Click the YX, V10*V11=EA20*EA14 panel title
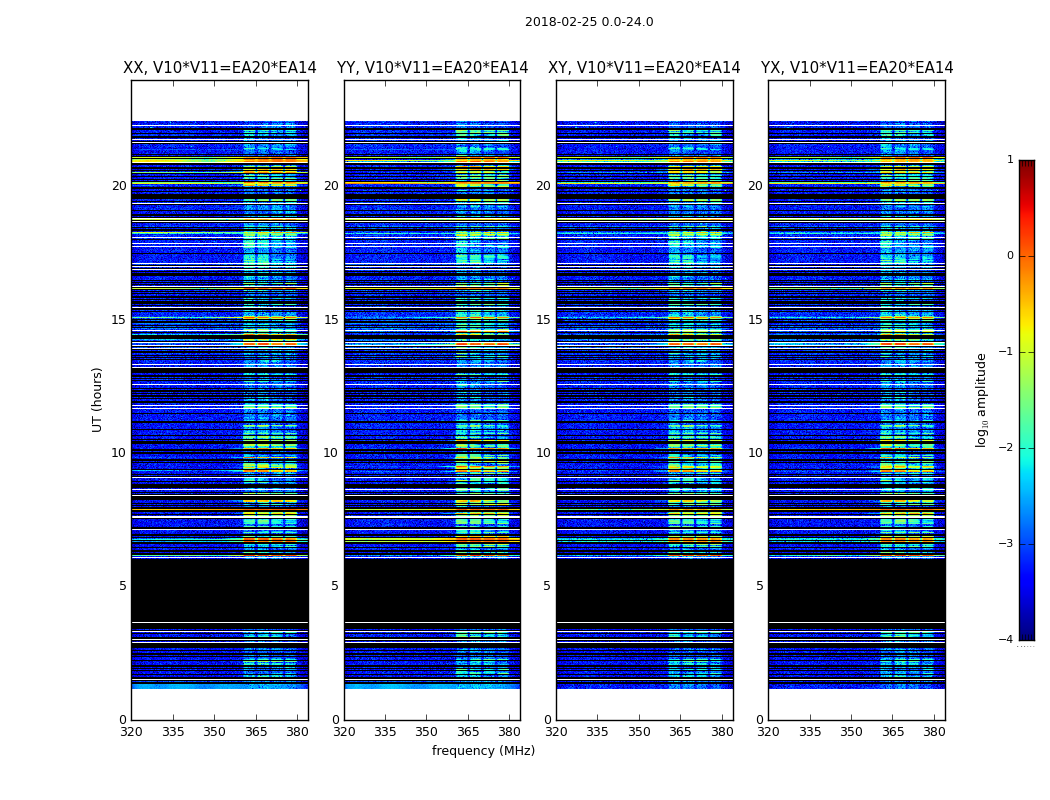 click(856, 68)
